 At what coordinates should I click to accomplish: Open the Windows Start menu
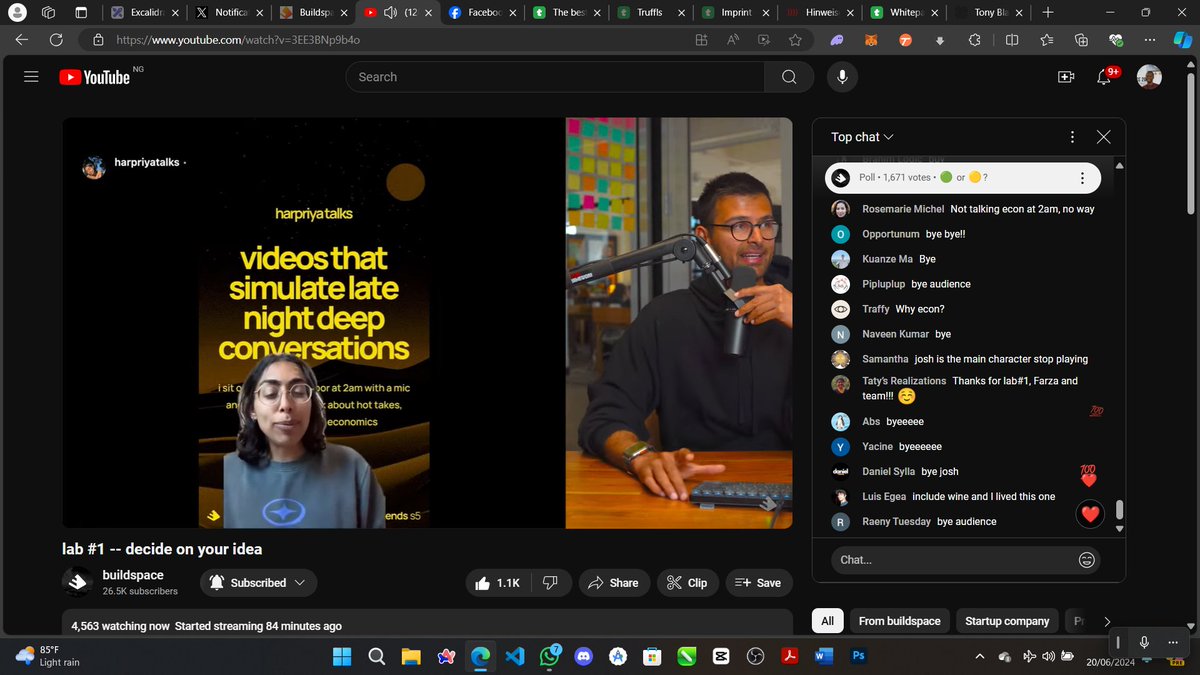click(x=342, y=657)
